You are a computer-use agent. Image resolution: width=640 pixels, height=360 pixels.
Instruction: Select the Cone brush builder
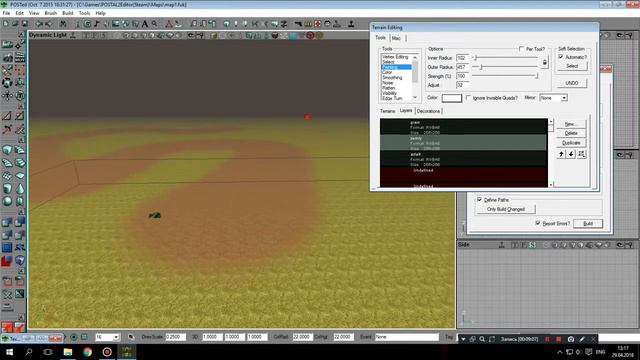[x=20, y=189]
